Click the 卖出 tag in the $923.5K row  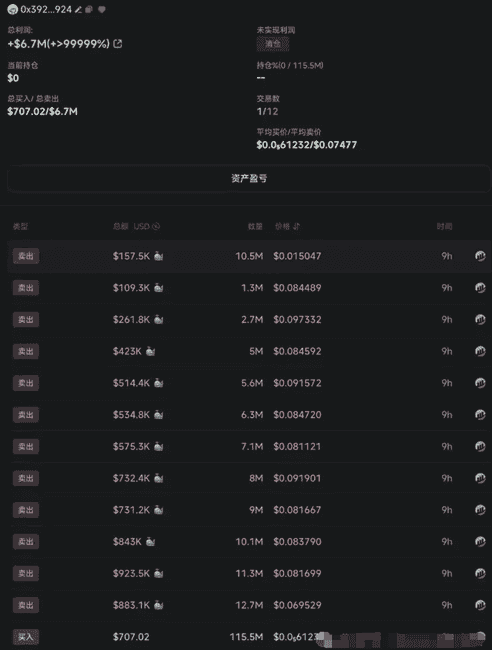coord(26,573)
